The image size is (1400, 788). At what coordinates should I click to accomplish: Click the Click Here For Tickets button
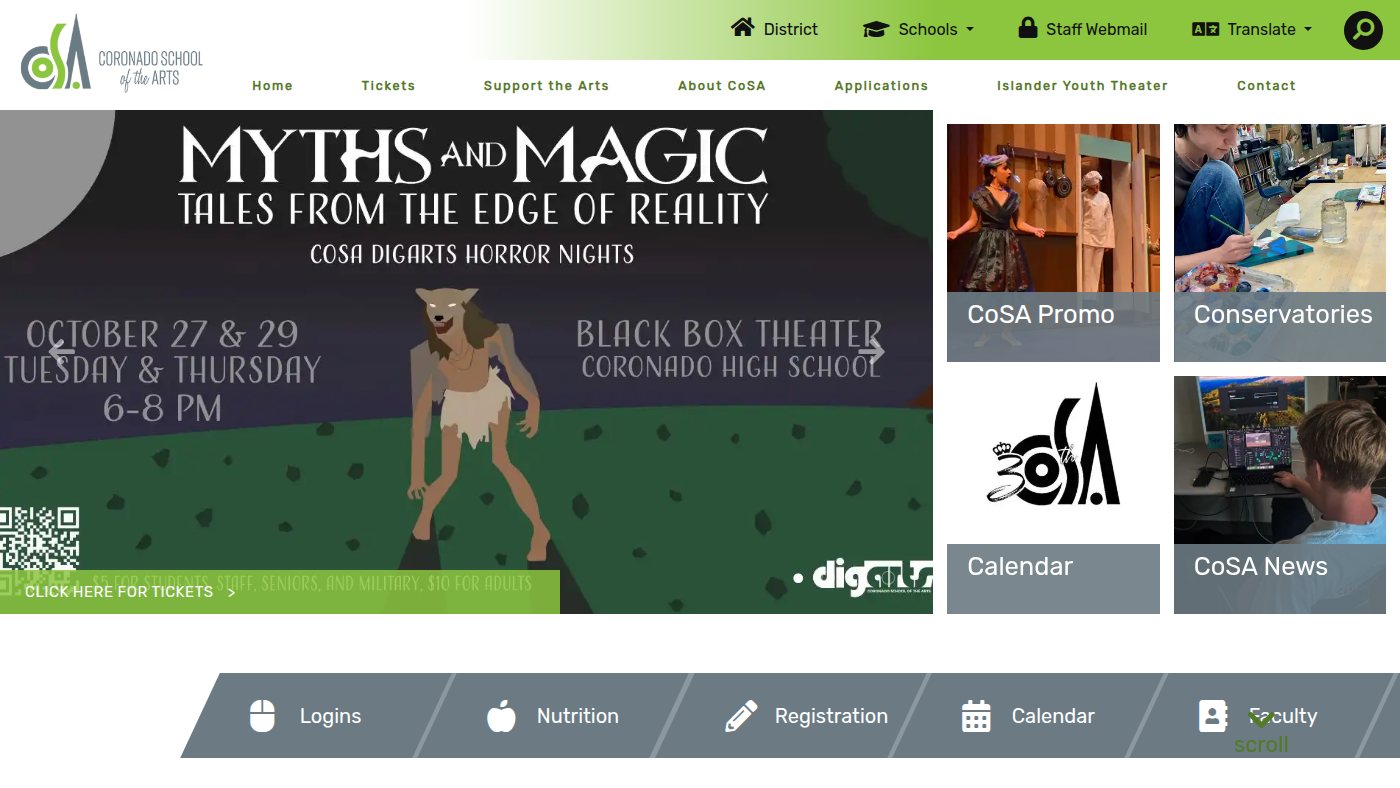coord(280,592)
